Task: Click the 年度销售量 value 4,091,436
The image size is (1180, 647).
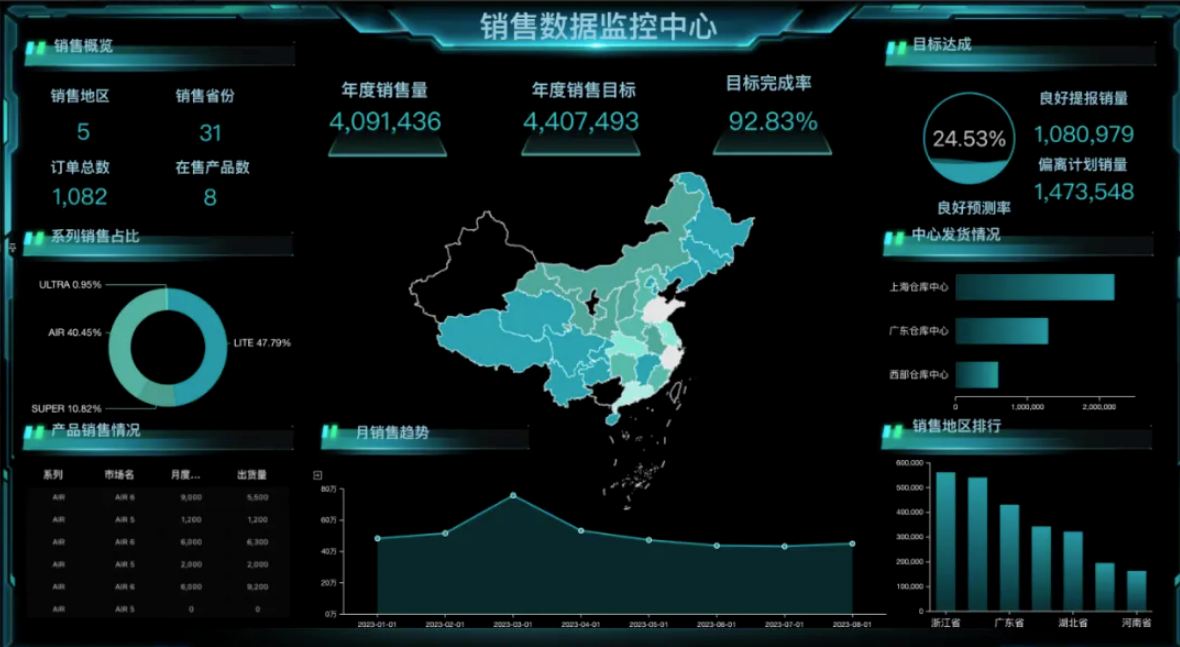Action: [x=385, y=122]
